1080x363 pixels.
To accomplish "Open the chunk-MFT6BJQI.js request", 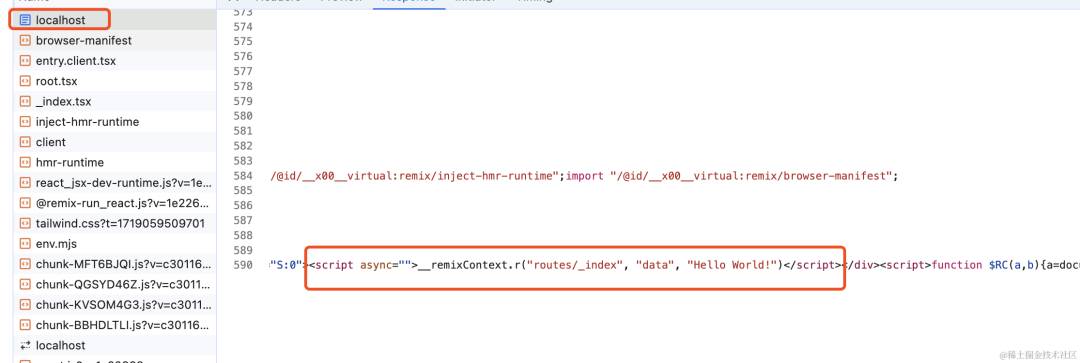I will click(x=114, y=264).
